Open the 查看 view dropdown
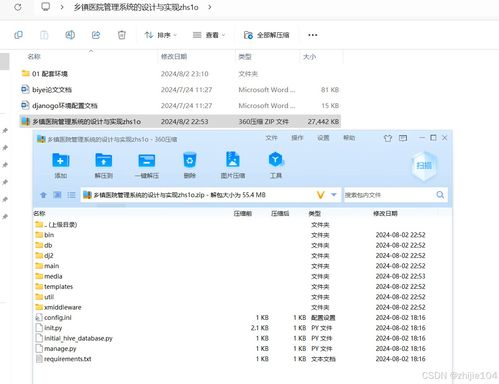499x384 pixels. tap(209, 35)
